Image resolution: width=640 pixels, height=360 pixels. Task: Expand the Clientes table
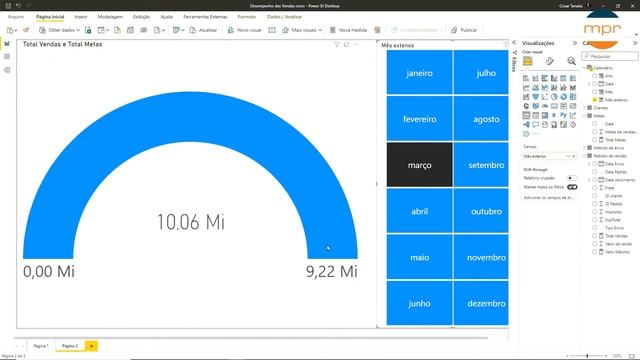point(584,108)
